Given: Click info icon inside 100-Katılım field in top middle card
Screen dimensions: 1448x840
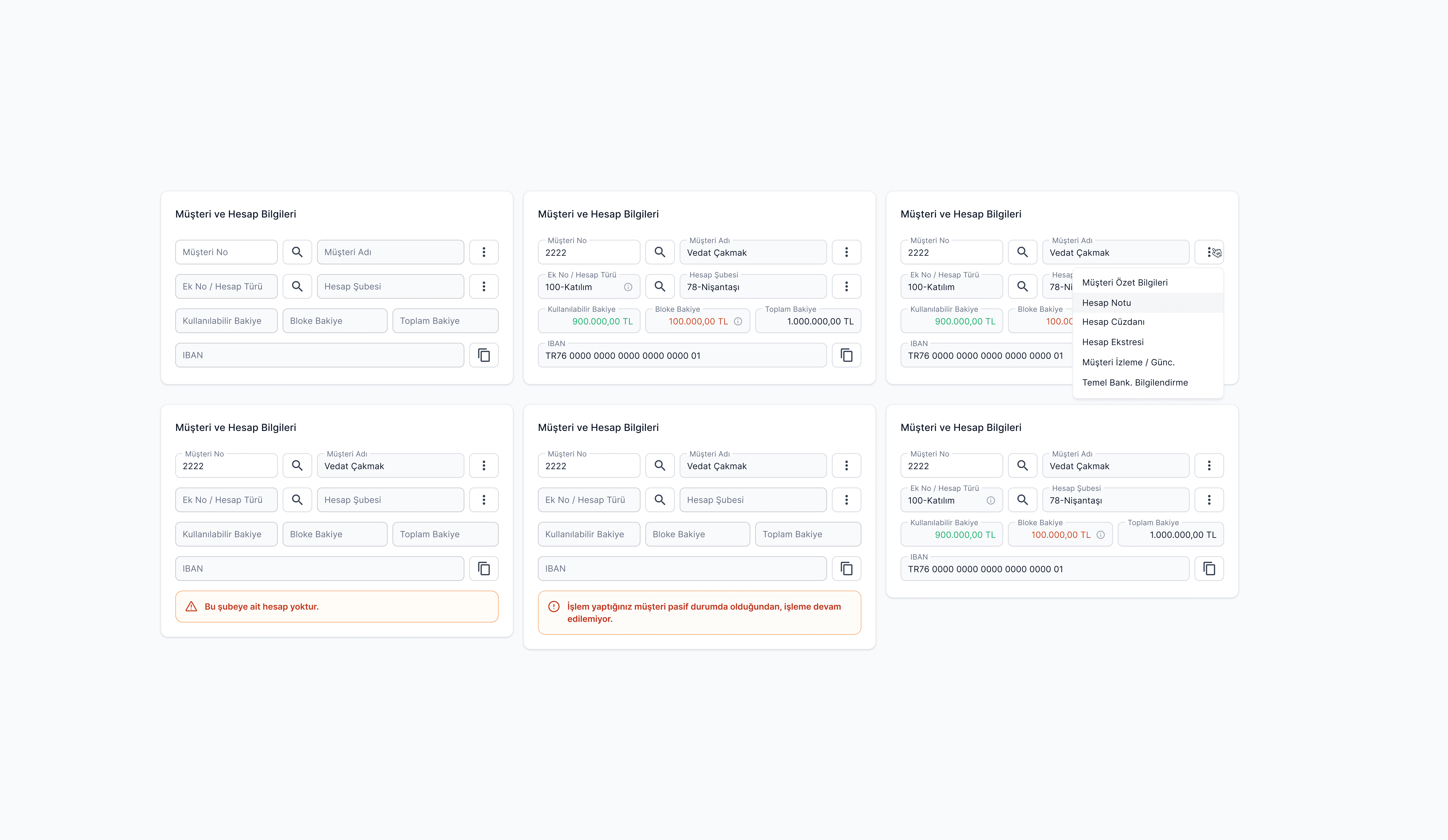Looking at the screenshot, I should (628, 287).
